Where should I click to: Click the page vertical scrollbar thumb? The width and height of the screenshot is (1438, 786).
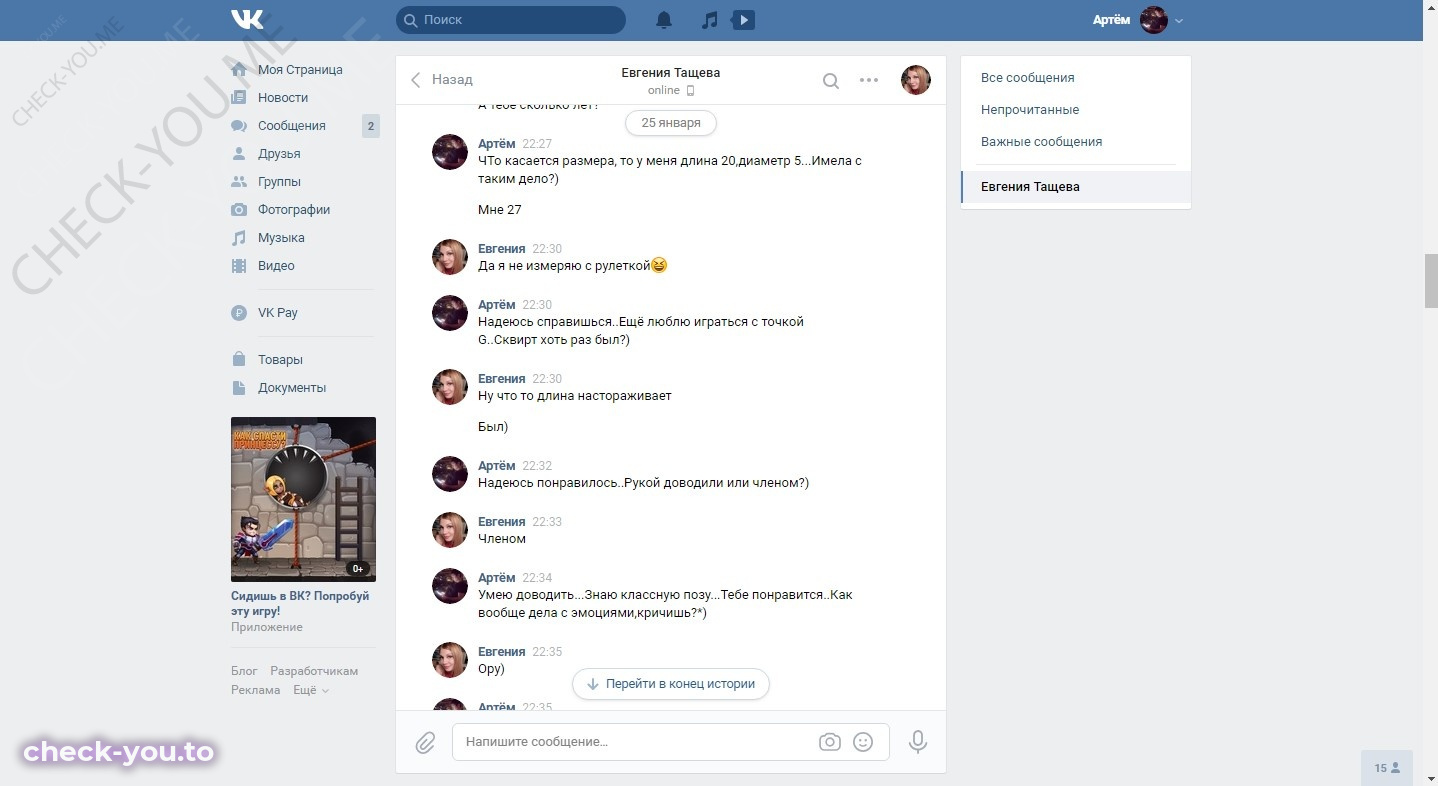tap(1430, 281)
